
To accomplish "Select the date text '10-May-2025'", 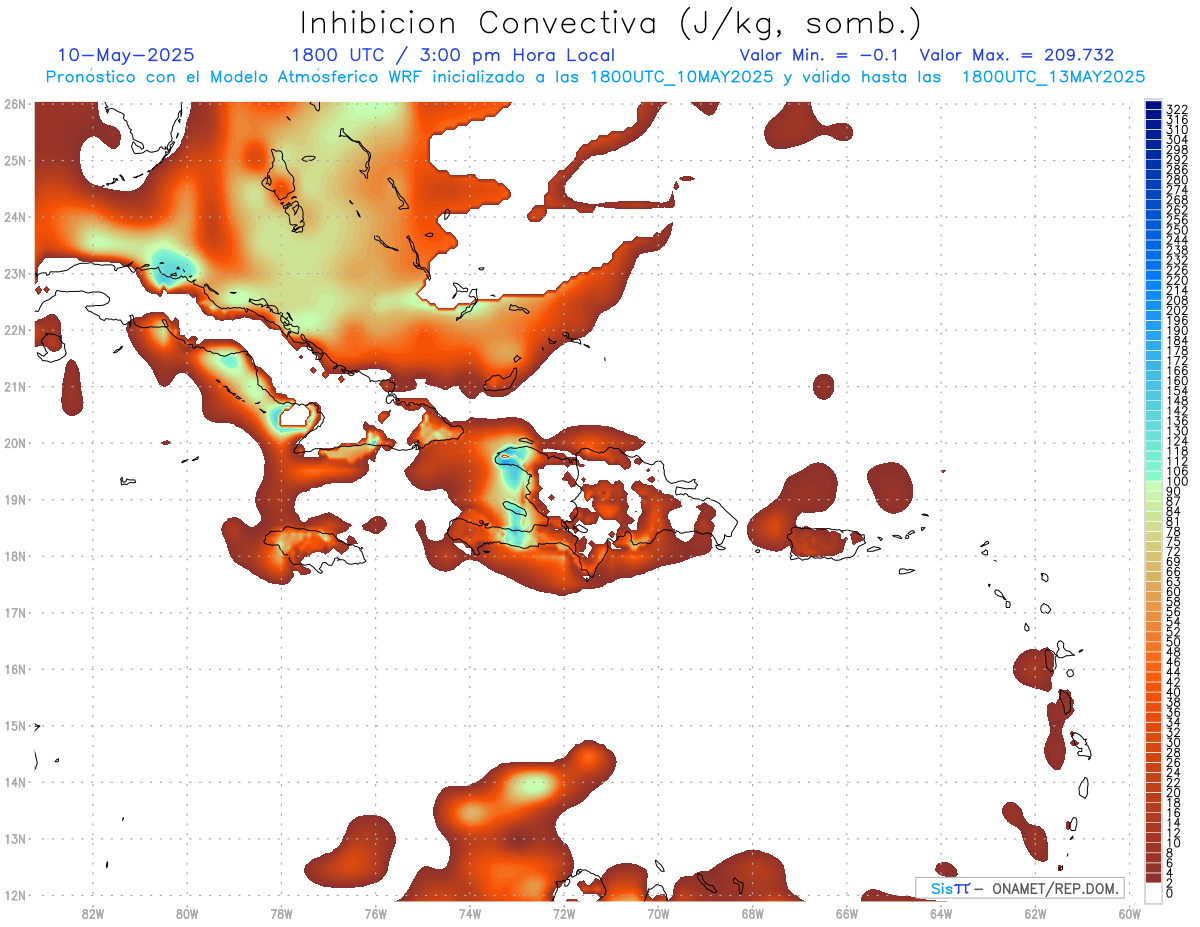I will 126,55.
